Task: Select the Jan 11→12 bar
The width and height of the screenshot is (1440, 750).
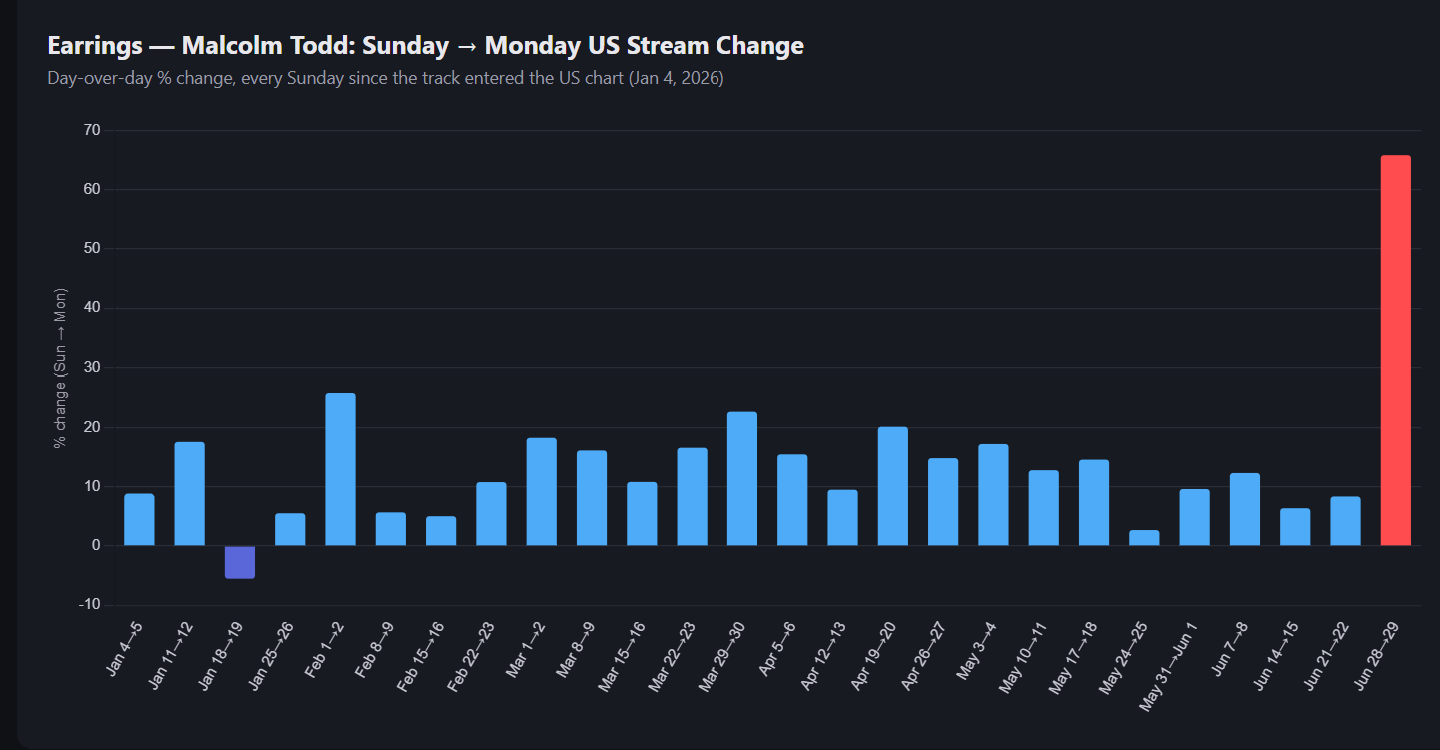Action: tap(189, 494)
